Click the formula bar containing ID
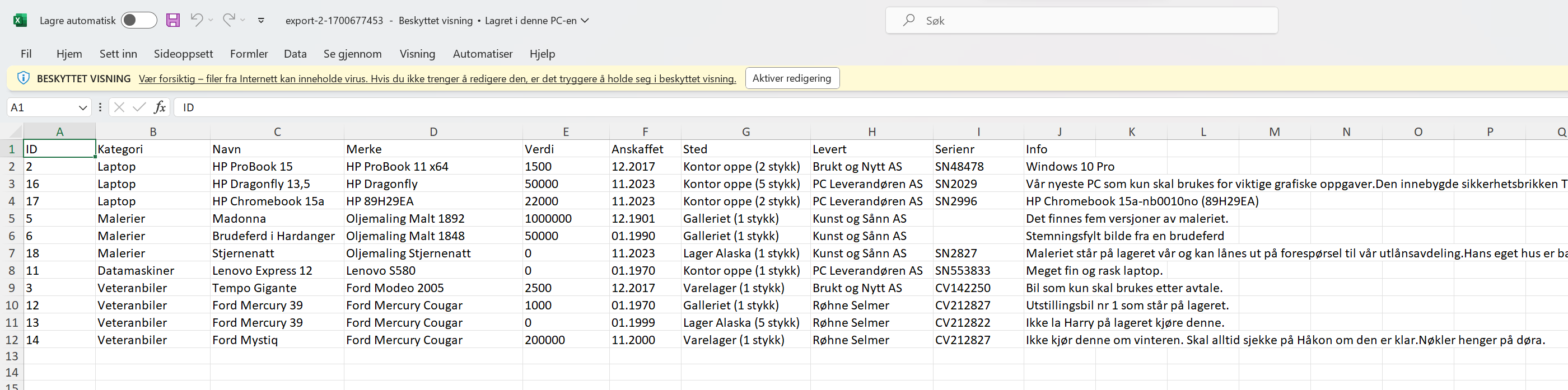1568x390 pixels. click(870, 107)
